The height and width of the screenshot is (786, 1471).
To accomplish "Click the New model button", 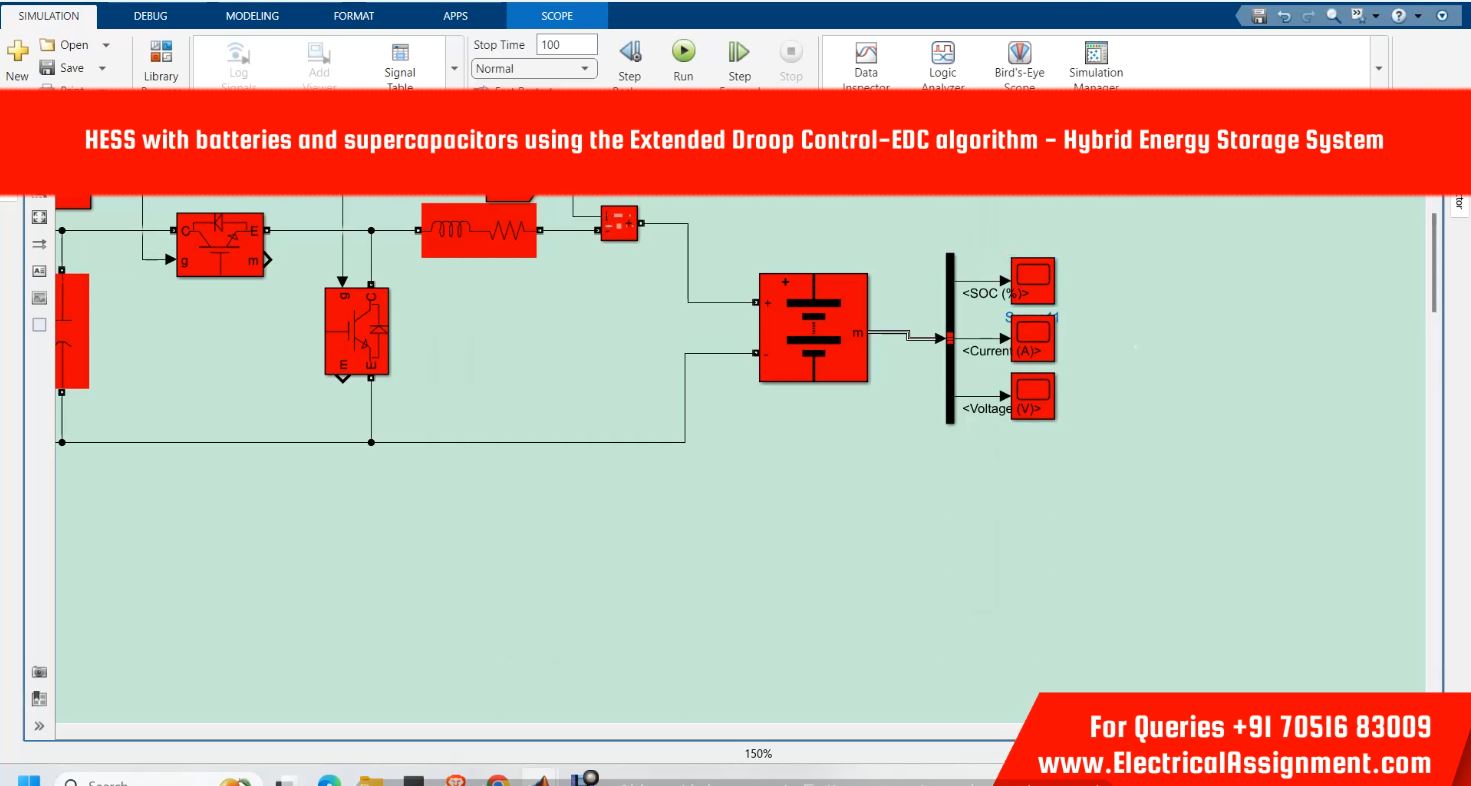I will [x=17, y=60].
